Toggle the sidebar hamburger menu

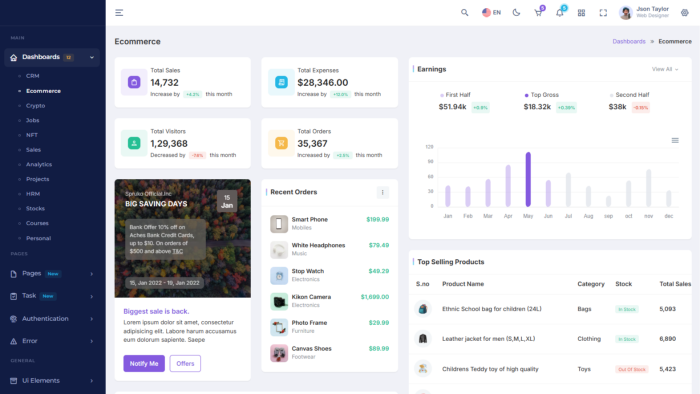[x=119, y=12]
